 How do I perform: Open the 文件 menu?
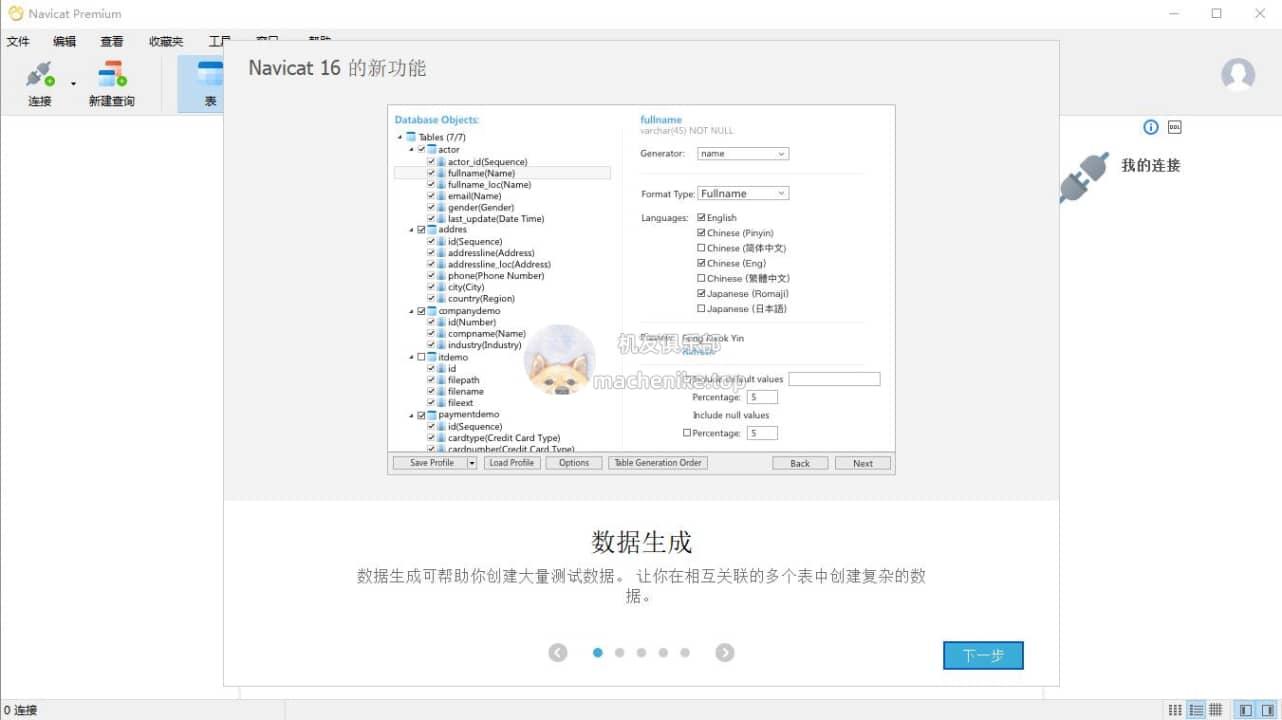19,41
